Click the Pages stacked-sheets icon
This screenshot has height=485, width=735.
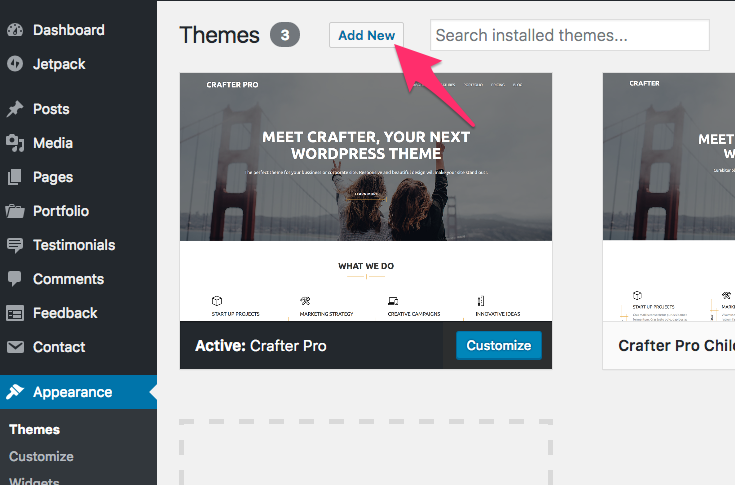tap(15, 177)
